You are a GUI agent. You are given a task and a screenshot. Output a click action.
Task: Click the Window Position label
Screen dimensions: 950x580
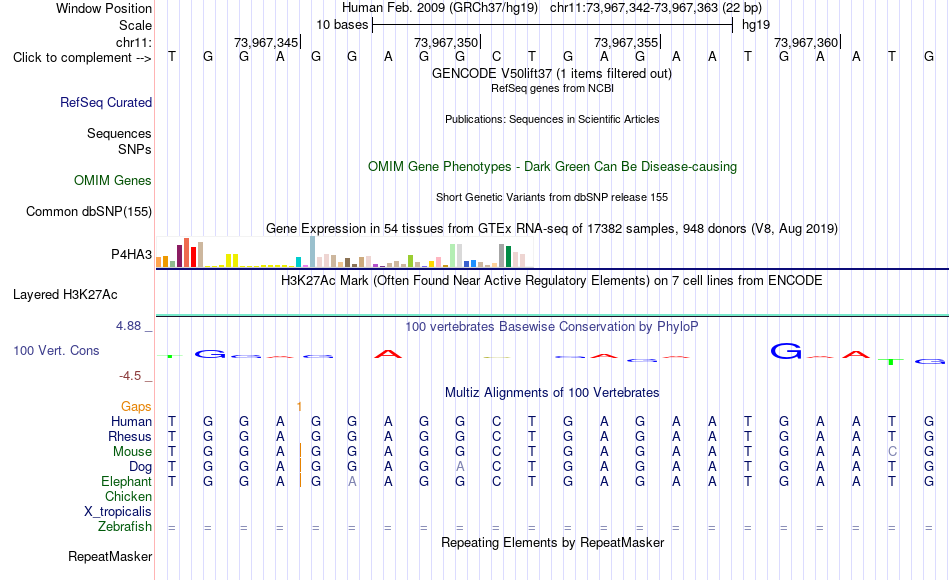coord(104,8)
